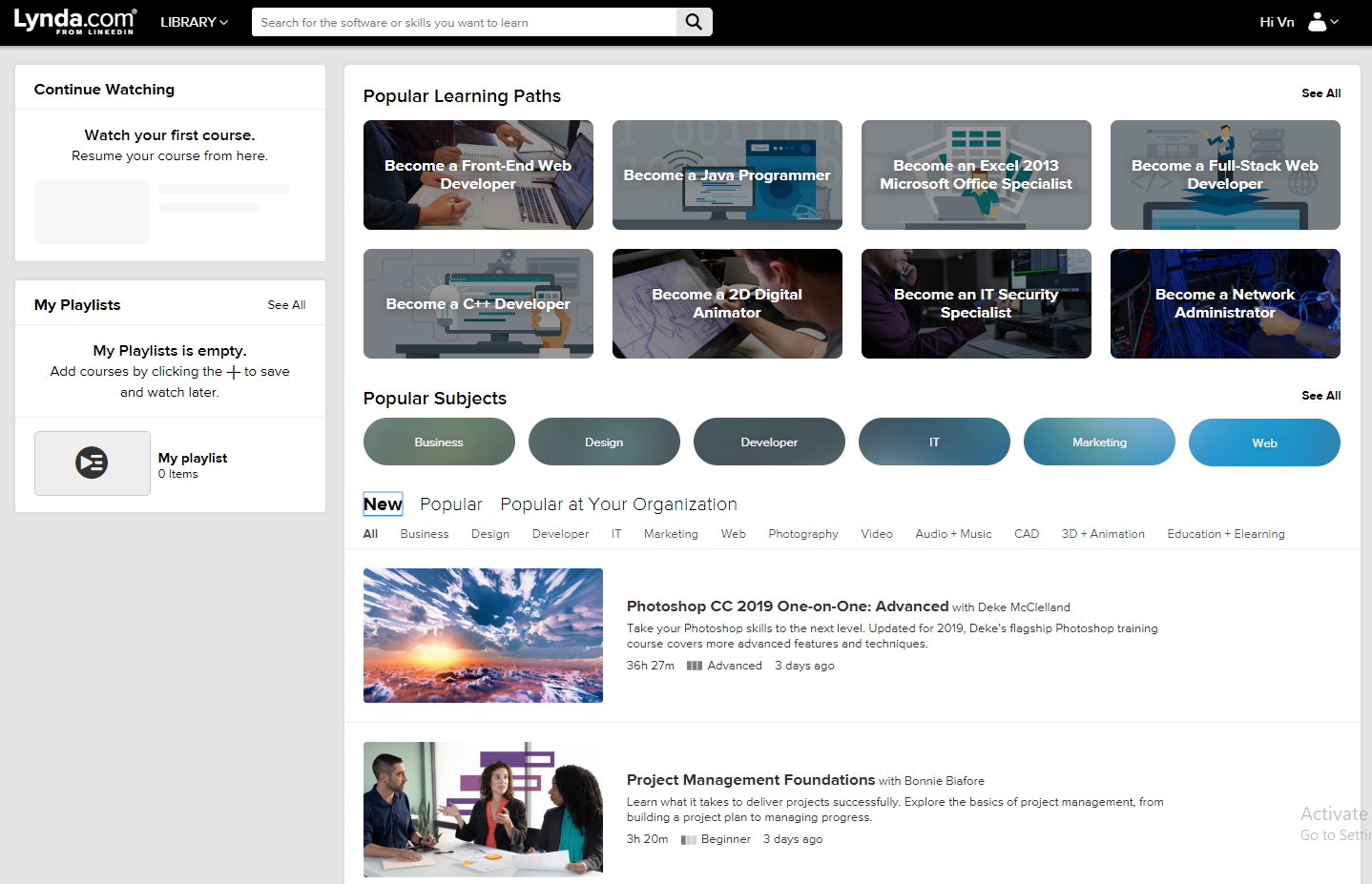
Task: Open Become a Java Programmer path
Action: [x=727, y=175]
